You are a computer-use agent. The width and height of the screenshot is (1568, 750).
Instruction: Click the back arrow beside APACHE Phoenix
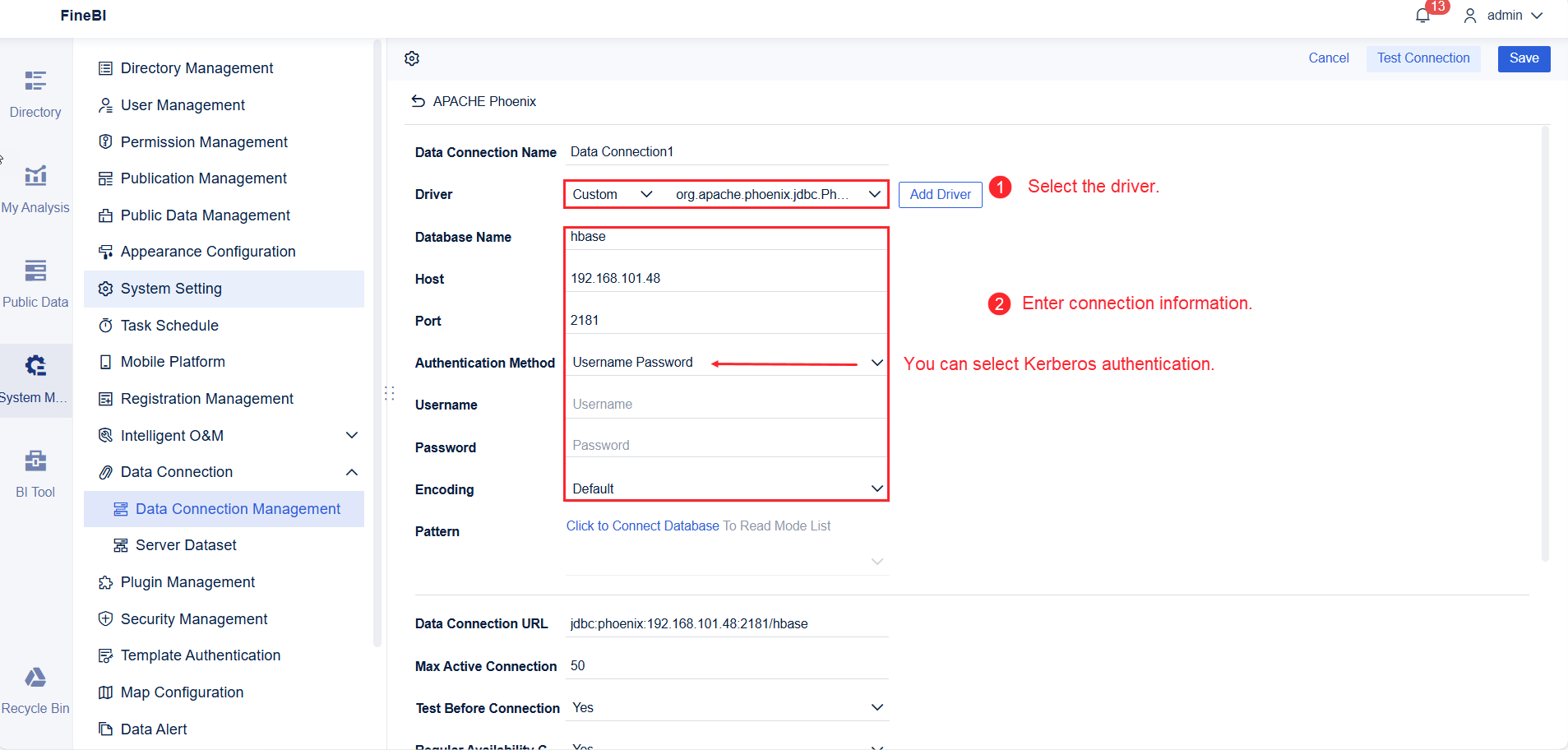click(419, 101)
